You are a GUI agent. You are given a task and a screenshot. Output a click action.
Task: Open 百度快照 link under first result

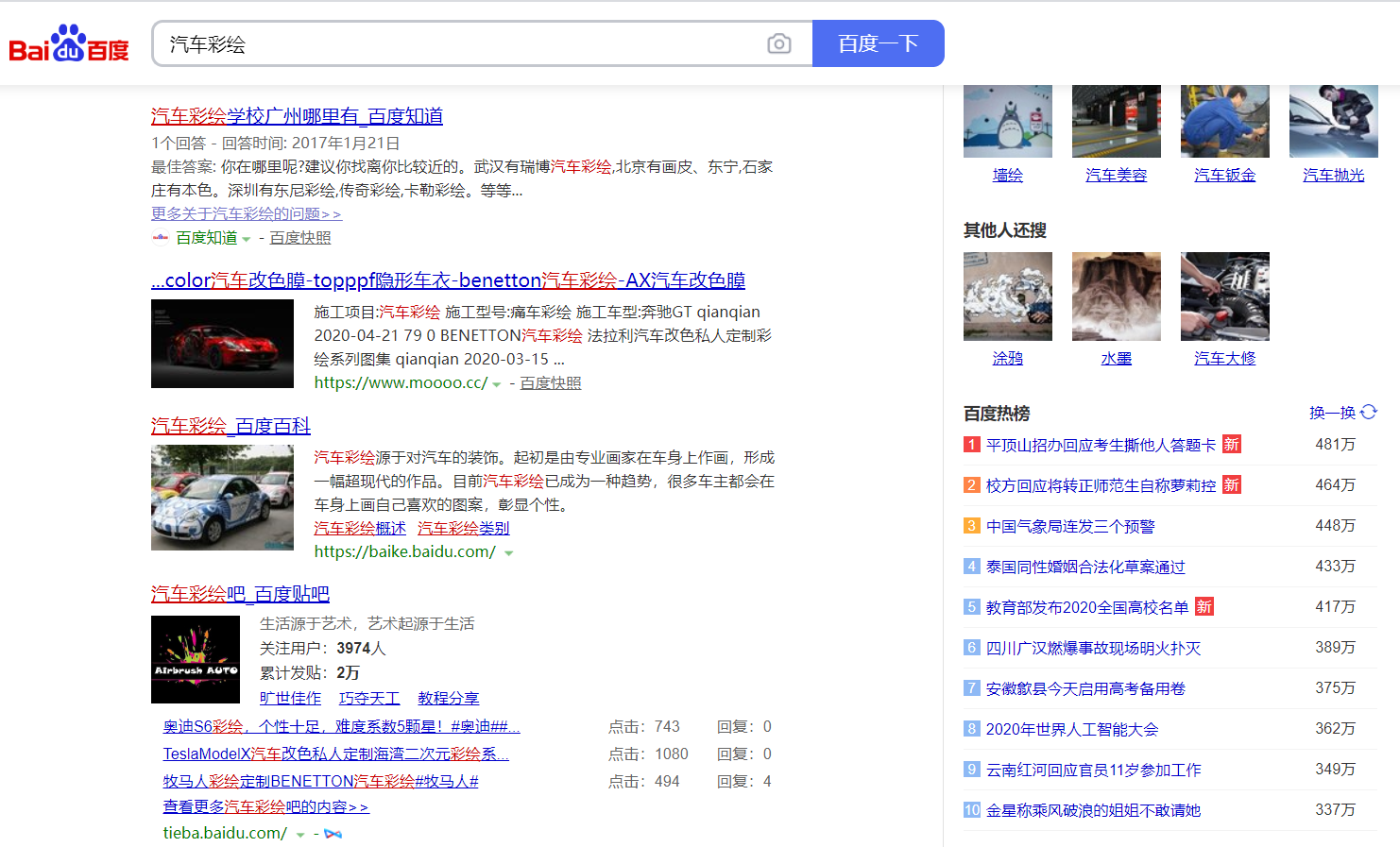point(300,238)
